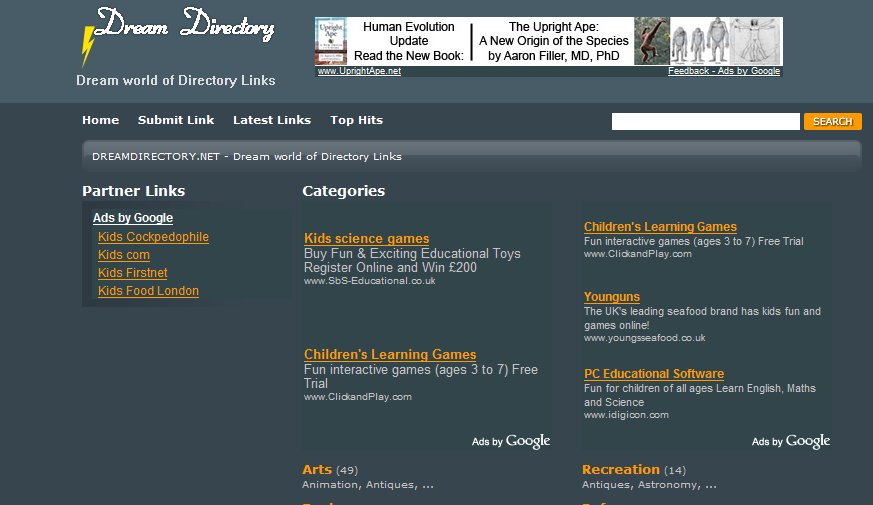Open the Younguns seafood ad link
Image resolution: width=873 pixels, height=505 pixels.
pyautogui.click(x=612, y=297)
